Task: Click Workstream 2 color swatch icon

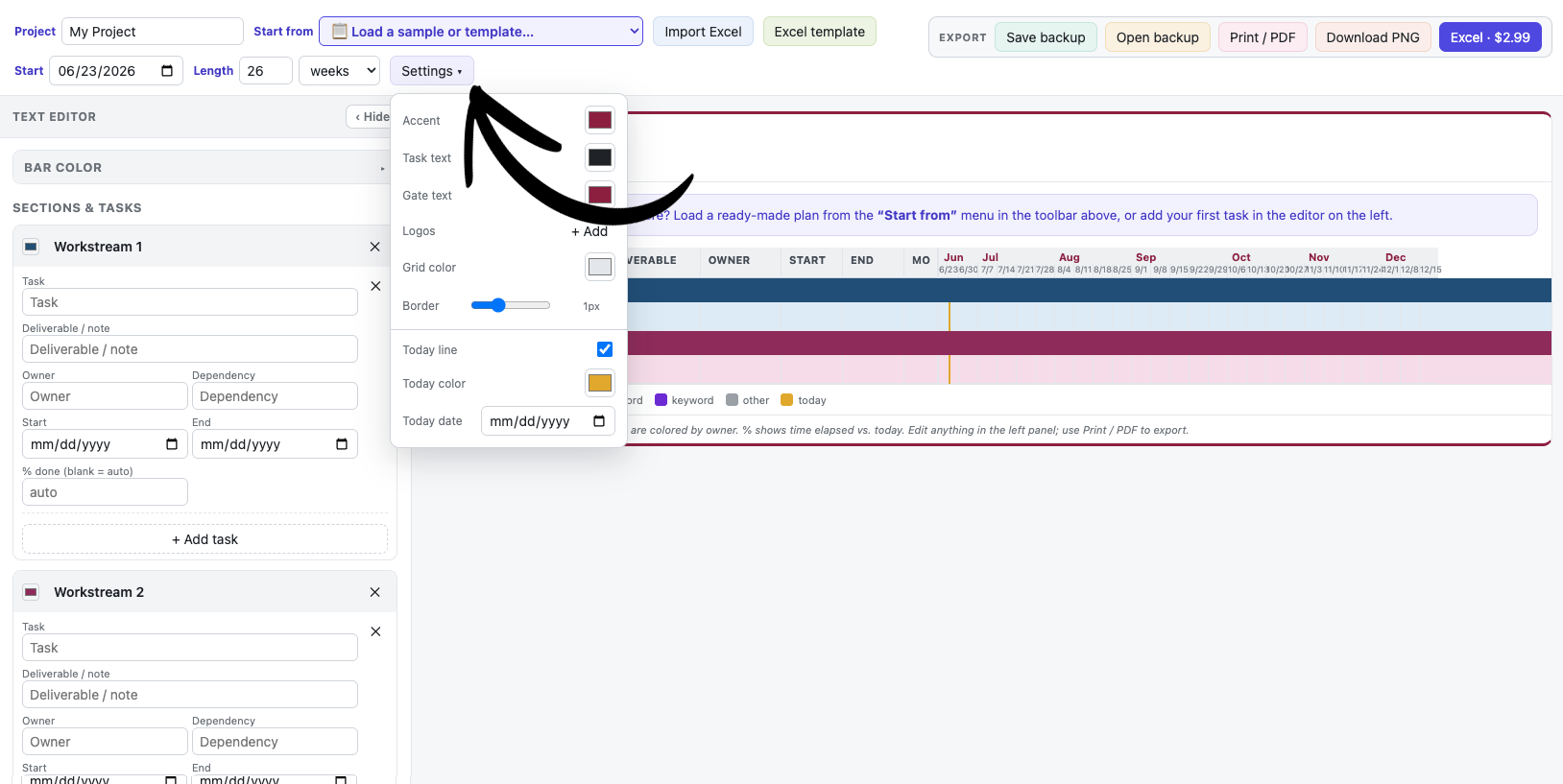Action: point(31,592)
